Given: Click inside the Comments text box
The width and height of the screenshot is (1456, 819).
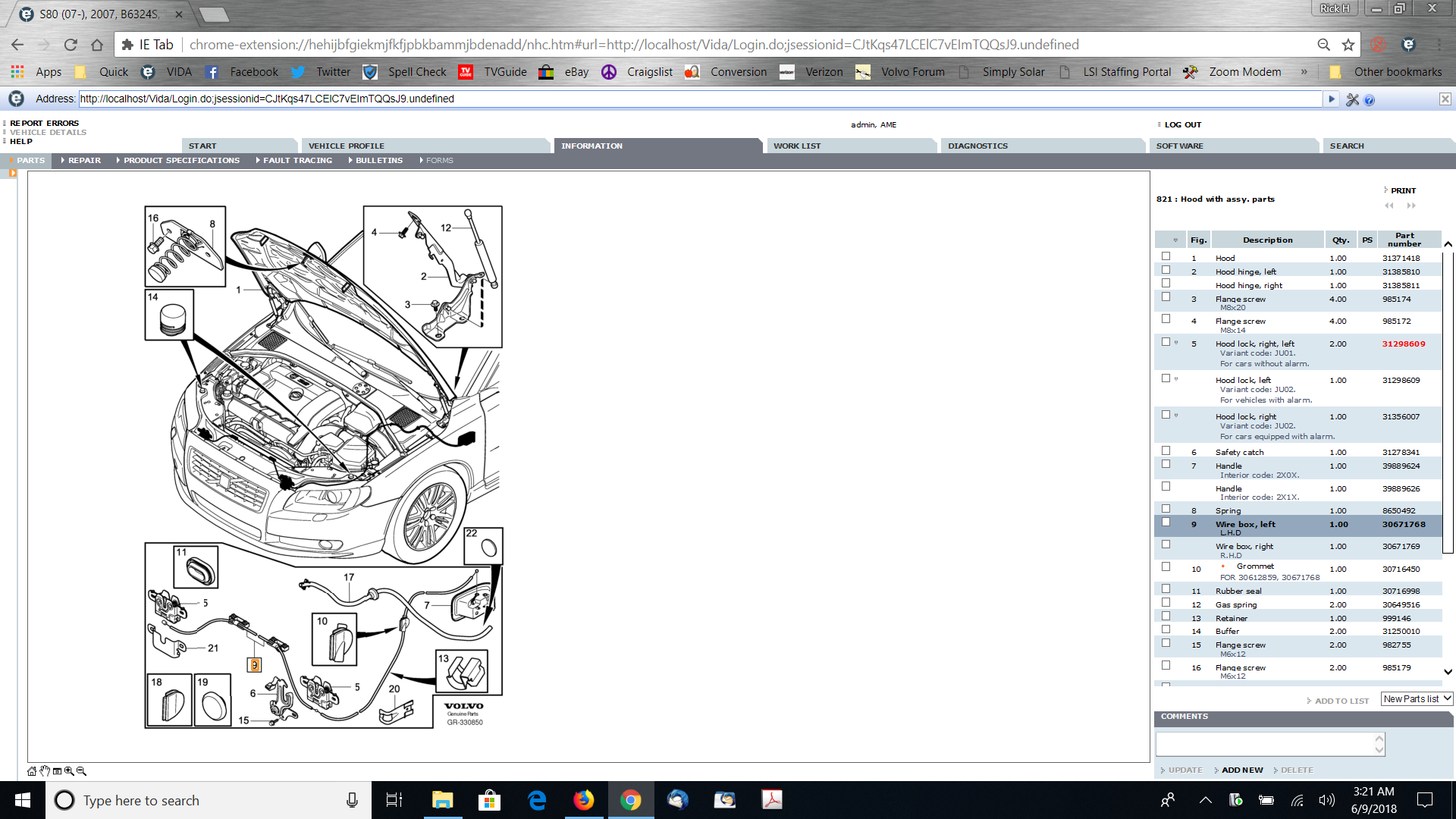Looking at the screenshot, I should tap(1265, 744).
